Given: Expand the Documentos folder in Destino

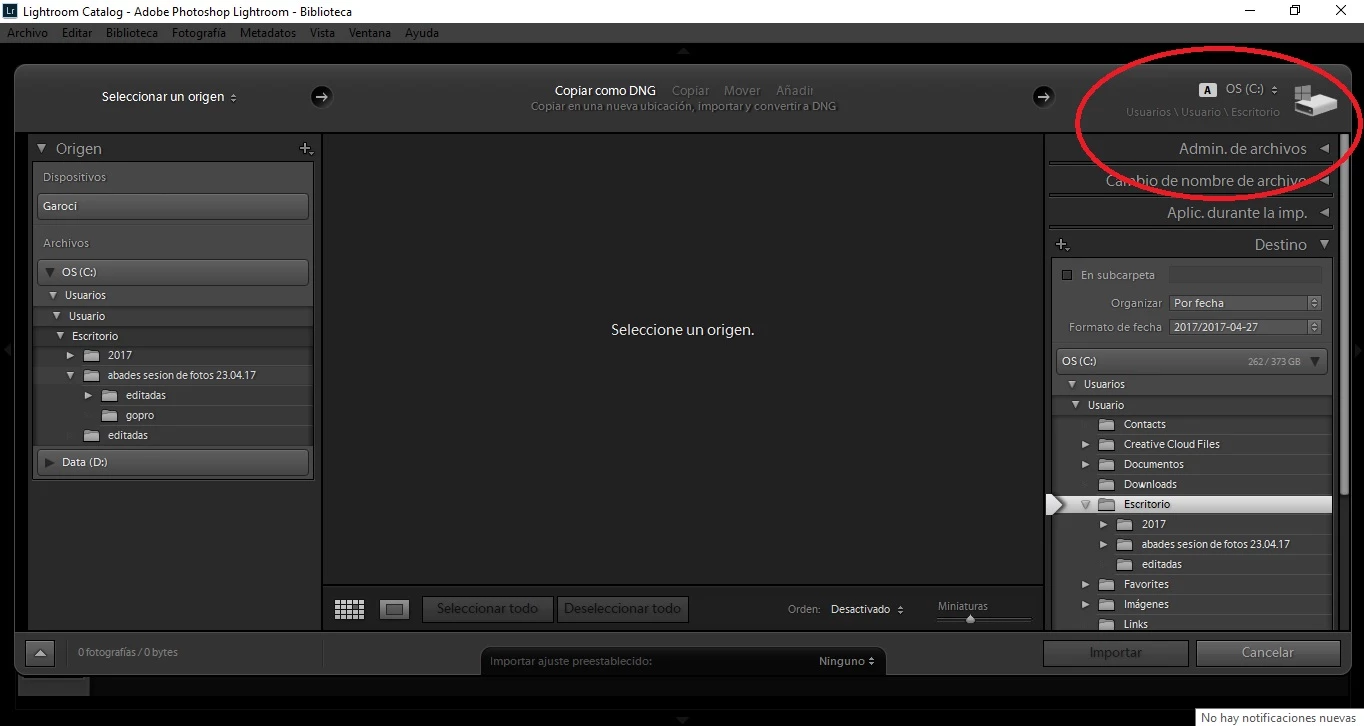Looking at the screenshot, I should pyautogui.click(x=1085, y=464).
